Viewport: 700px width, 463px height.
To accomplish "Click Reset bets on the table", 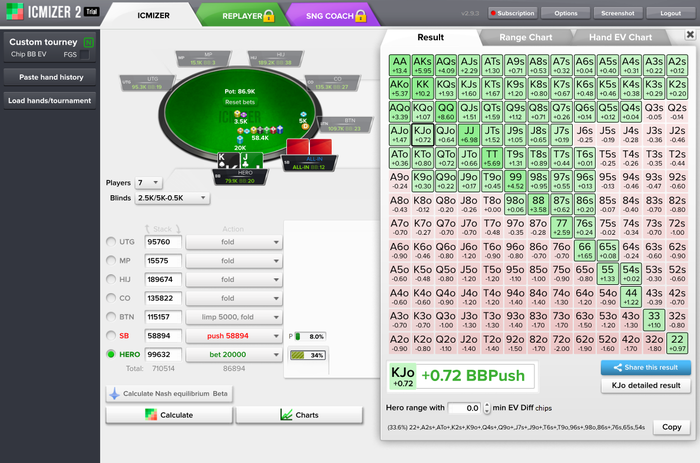I will (240, 102).
